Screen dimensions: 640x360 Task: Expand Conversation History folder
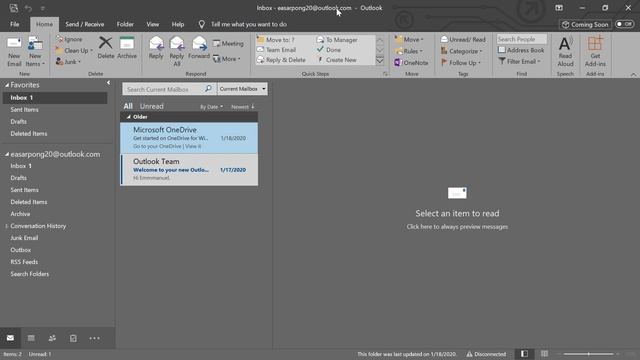coord(7,226)
